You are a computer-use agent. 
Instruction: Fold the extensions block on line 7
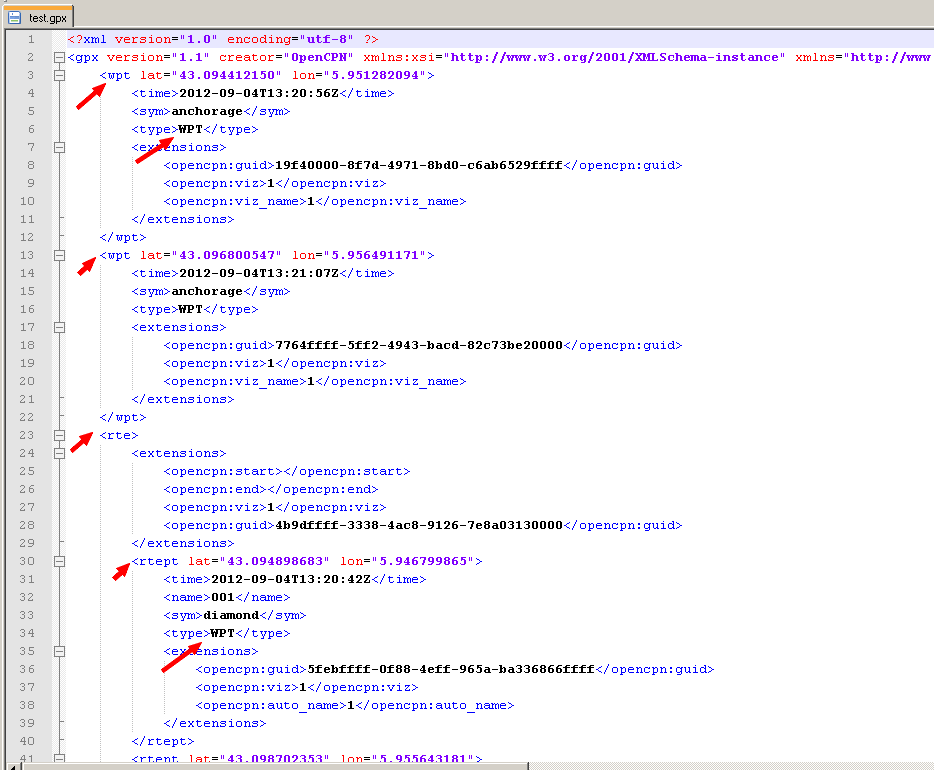pos(59,147)
